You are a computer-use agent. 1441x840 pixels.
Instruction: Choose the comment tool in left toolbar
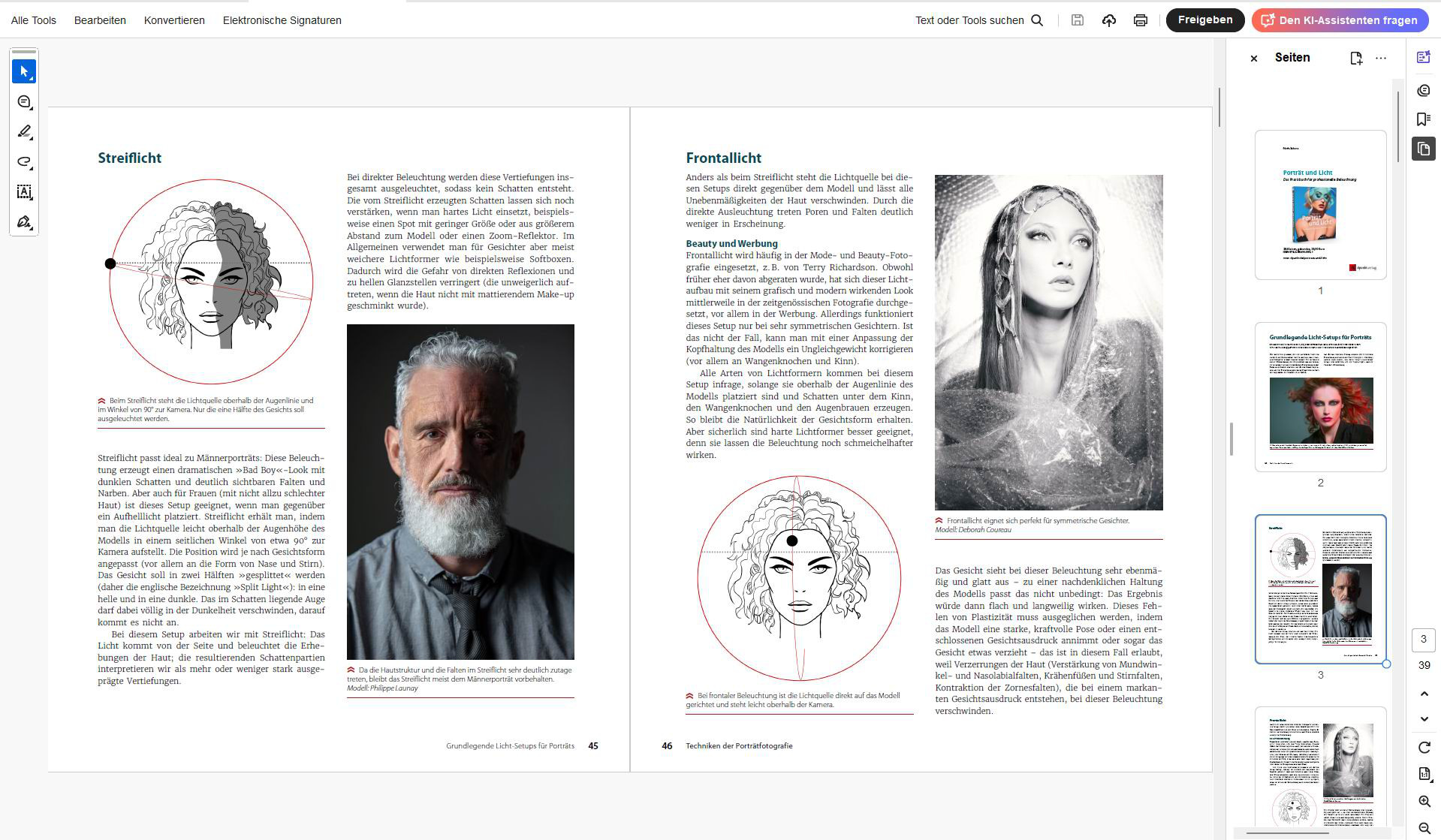point(24,102)
